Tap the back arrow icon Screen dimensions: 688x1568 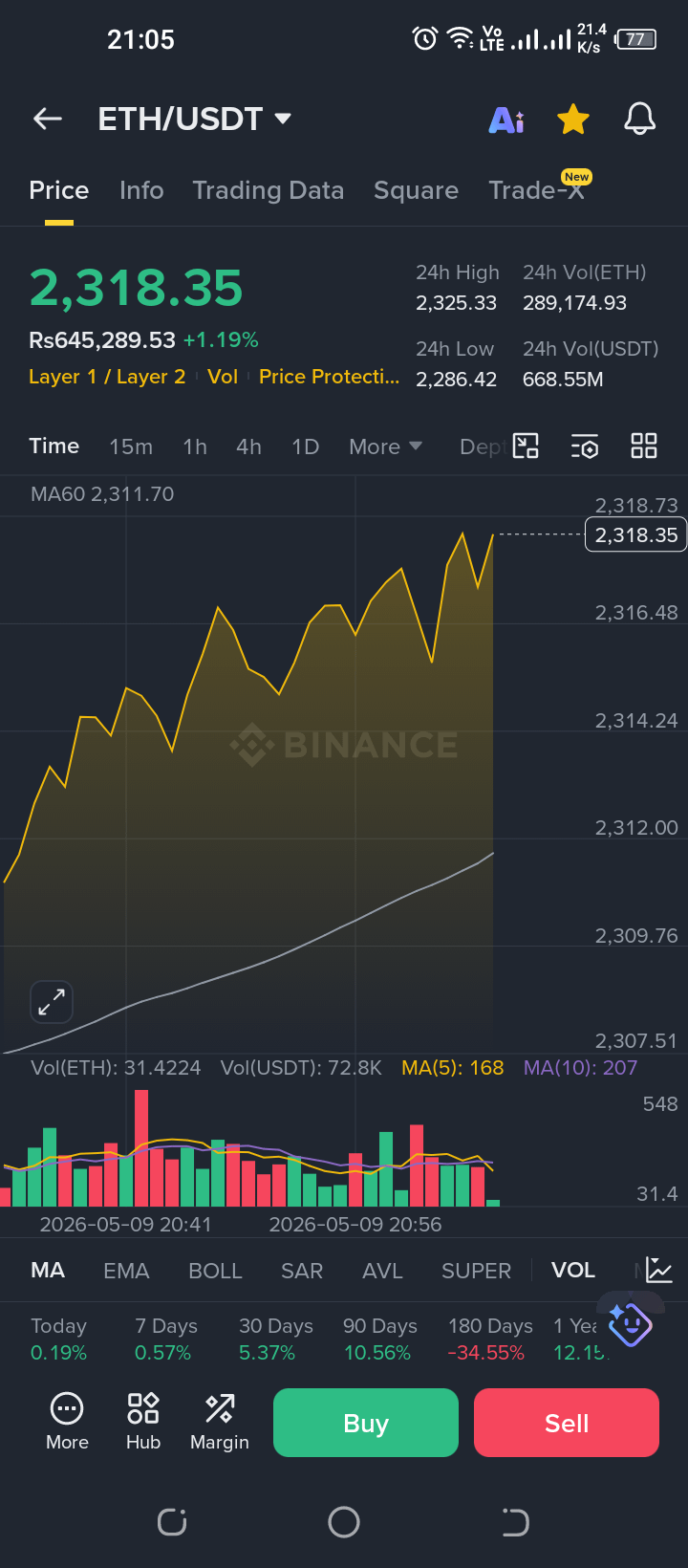[48, 119]
